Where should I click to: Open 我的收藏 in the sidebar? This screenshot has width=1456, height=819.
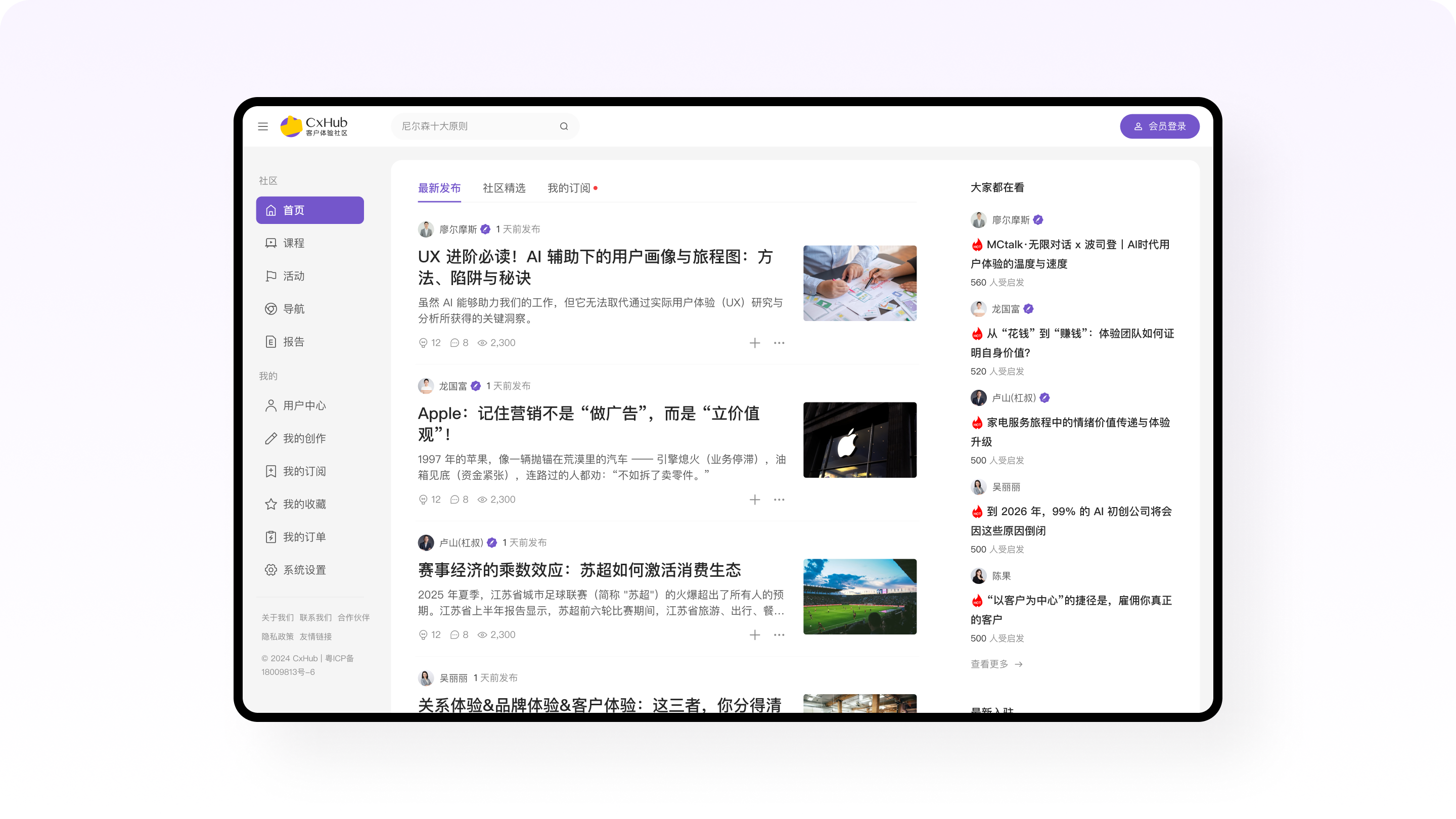(x=310, y=504)
